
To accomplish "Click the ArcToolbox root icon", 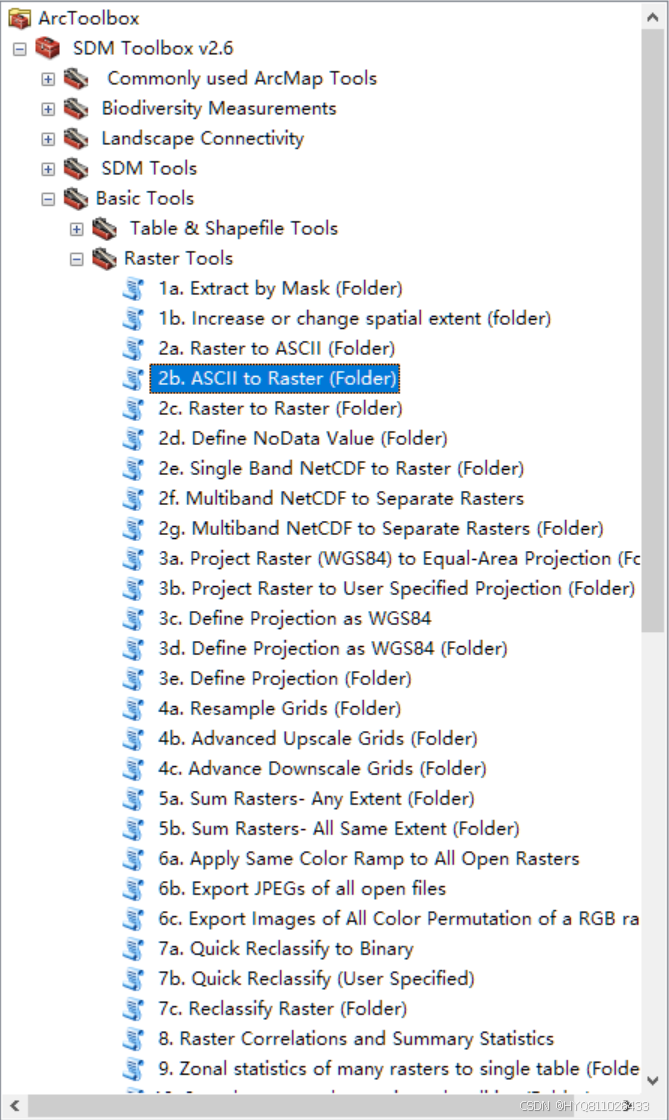I will (x=20, y=19).
